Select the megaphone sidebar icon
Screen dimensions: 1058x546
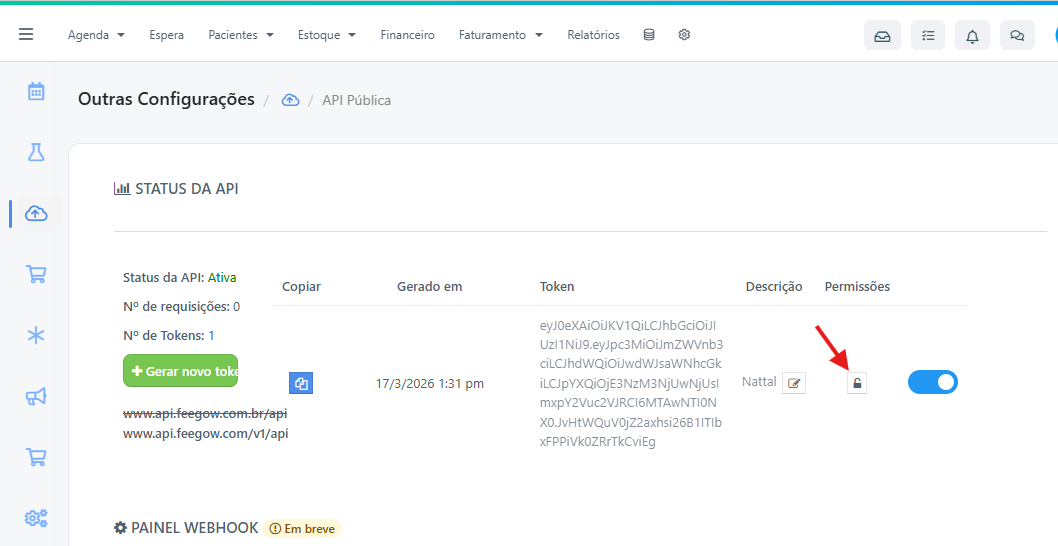click(36, 396)
